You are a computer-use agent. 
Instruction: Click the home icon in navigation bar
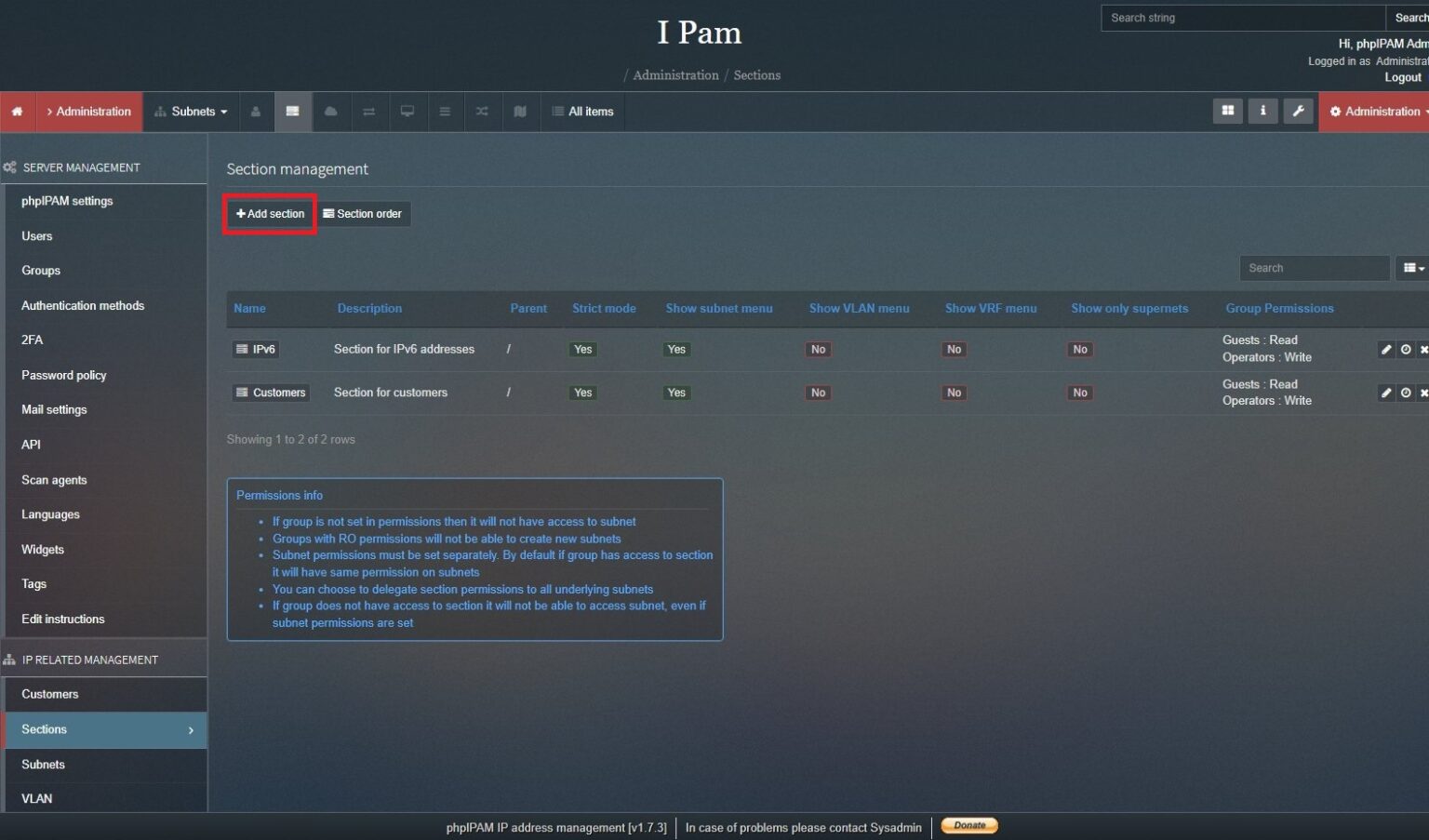click(x=17, y=112)
